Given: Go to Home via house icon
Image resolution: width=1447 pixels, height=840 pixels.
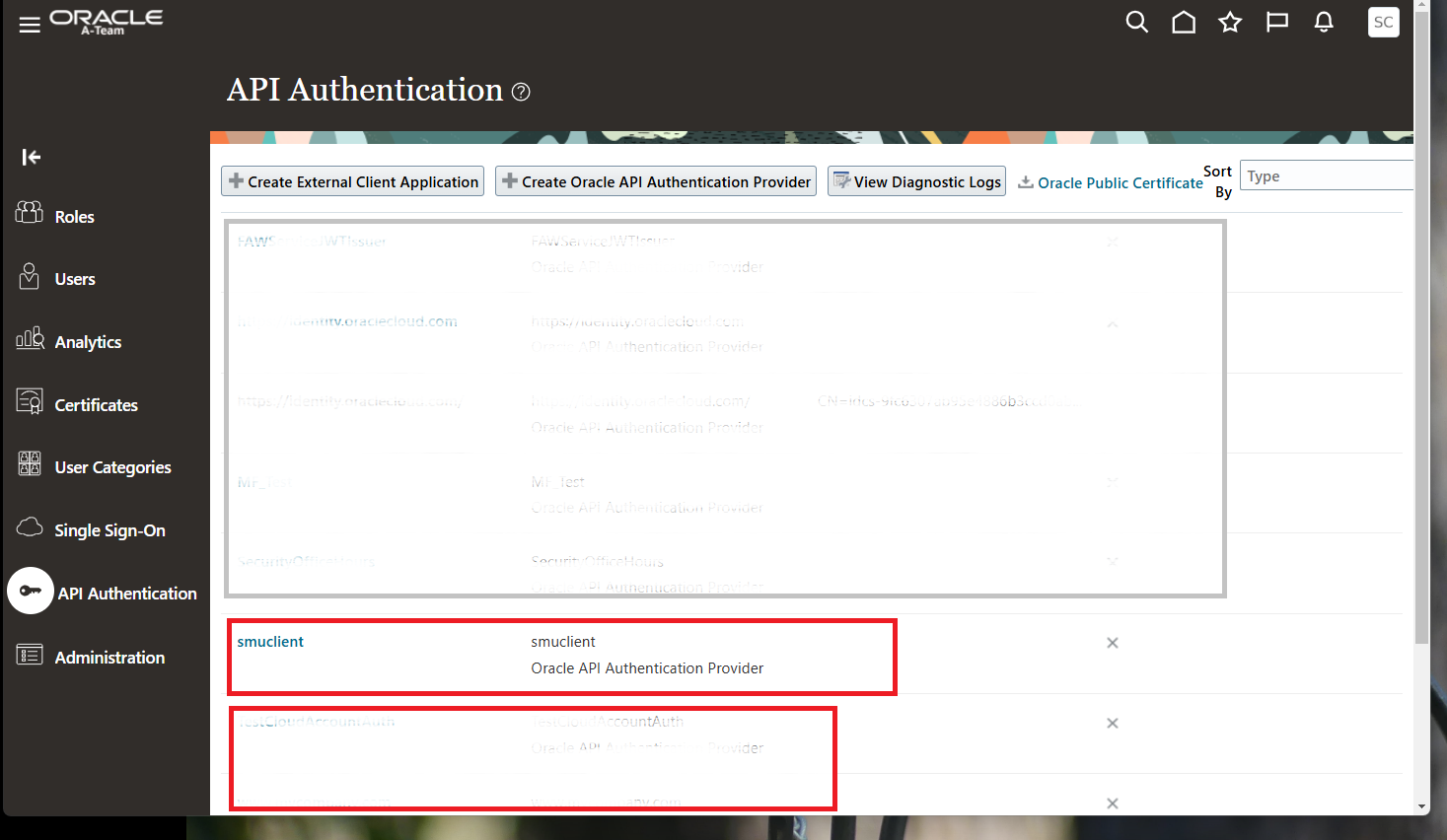Looking at the screenshot, I should tap(1184, 22).
